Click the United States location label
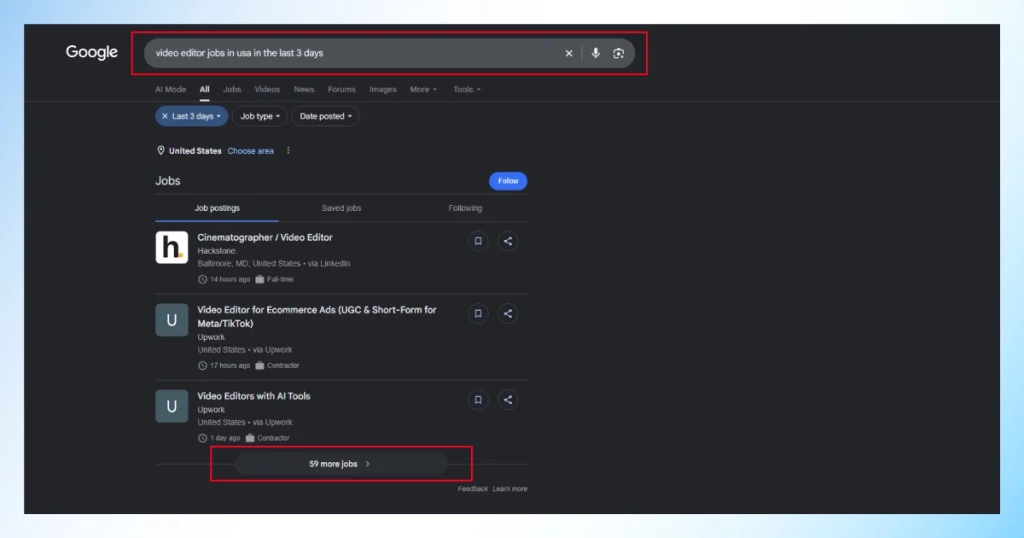Viewport: 1024px width, 538px height. click(x=195, y=151)
